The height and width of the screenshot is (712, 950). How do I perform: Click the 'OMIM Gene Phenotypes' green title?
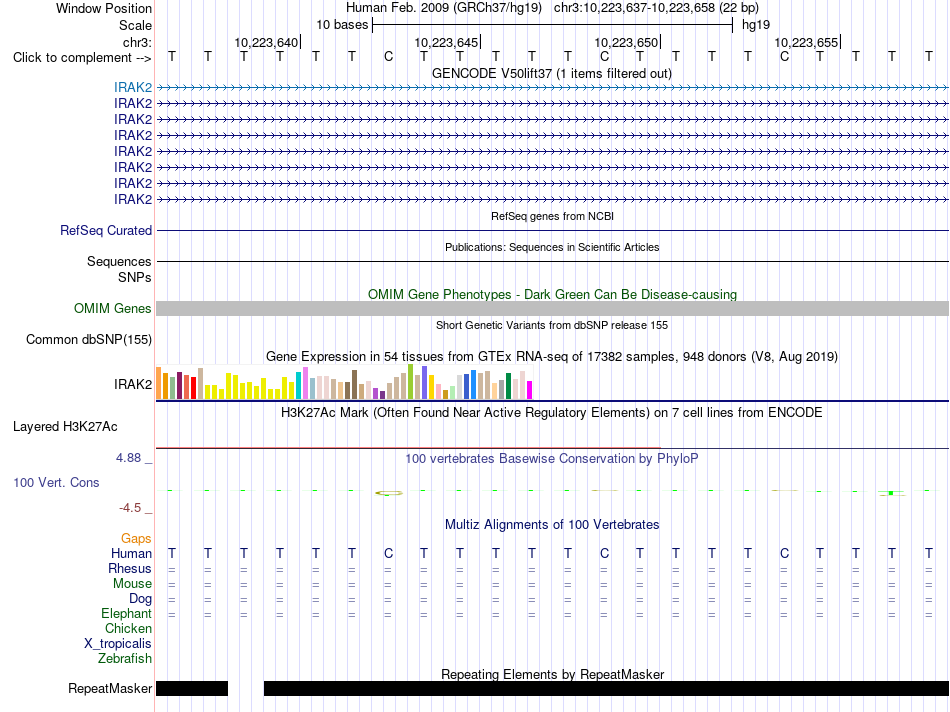(x=553, y=294)
